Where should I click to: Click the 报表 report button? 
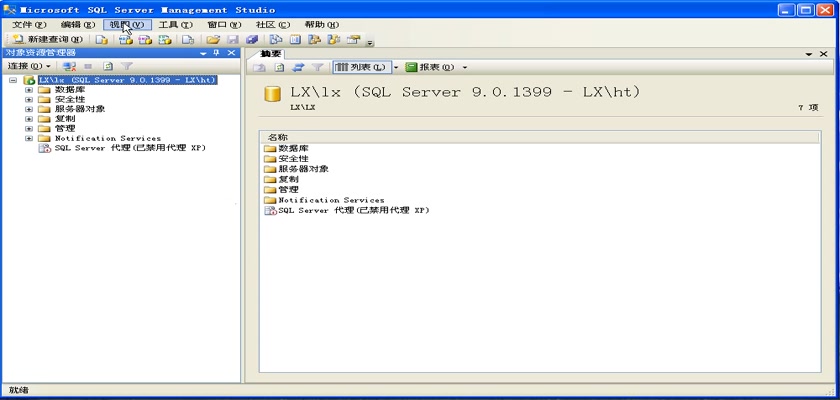[x=430, y=67]
